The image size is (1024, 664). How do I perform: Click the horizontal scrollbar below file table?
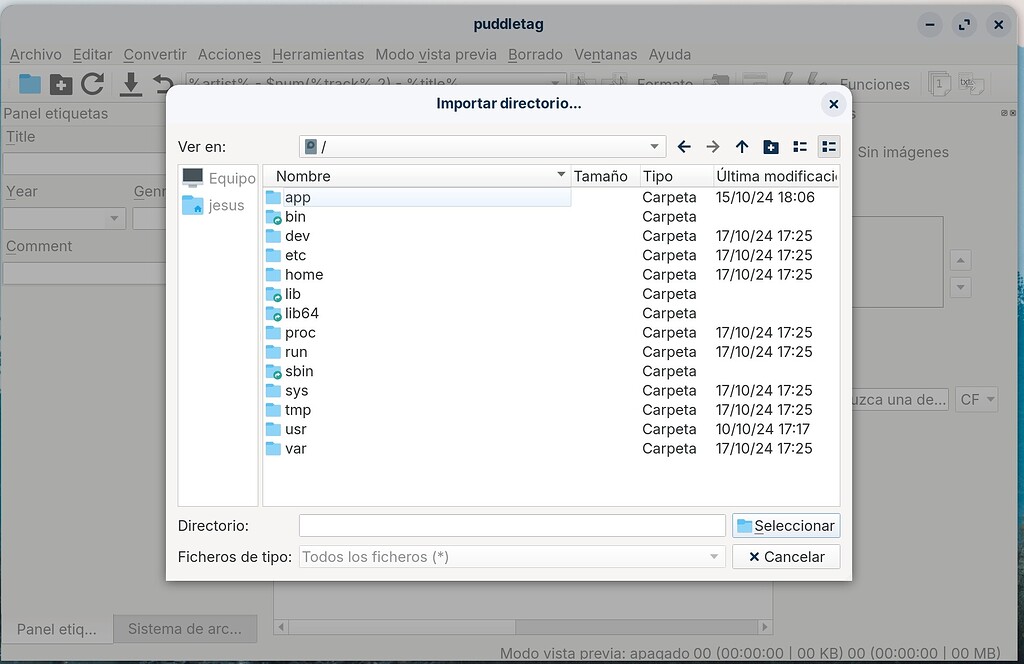tap(522, 627)
